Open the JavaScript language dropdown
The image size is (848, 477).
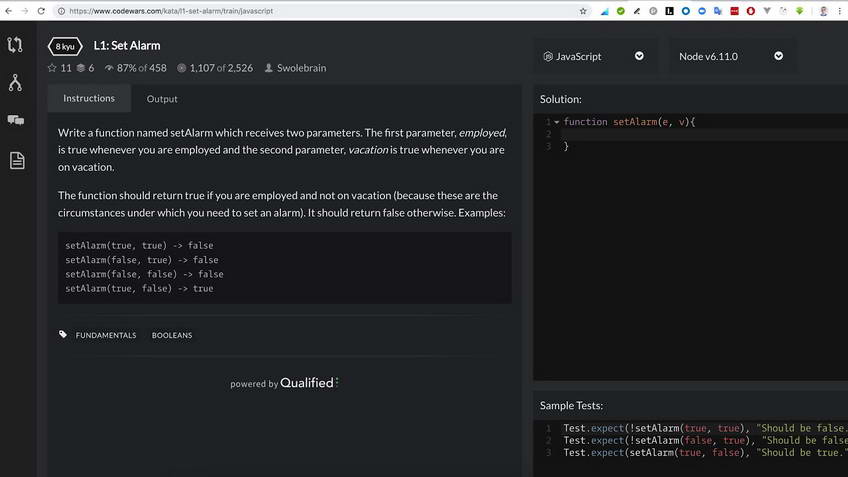click(x=595, y=56)
